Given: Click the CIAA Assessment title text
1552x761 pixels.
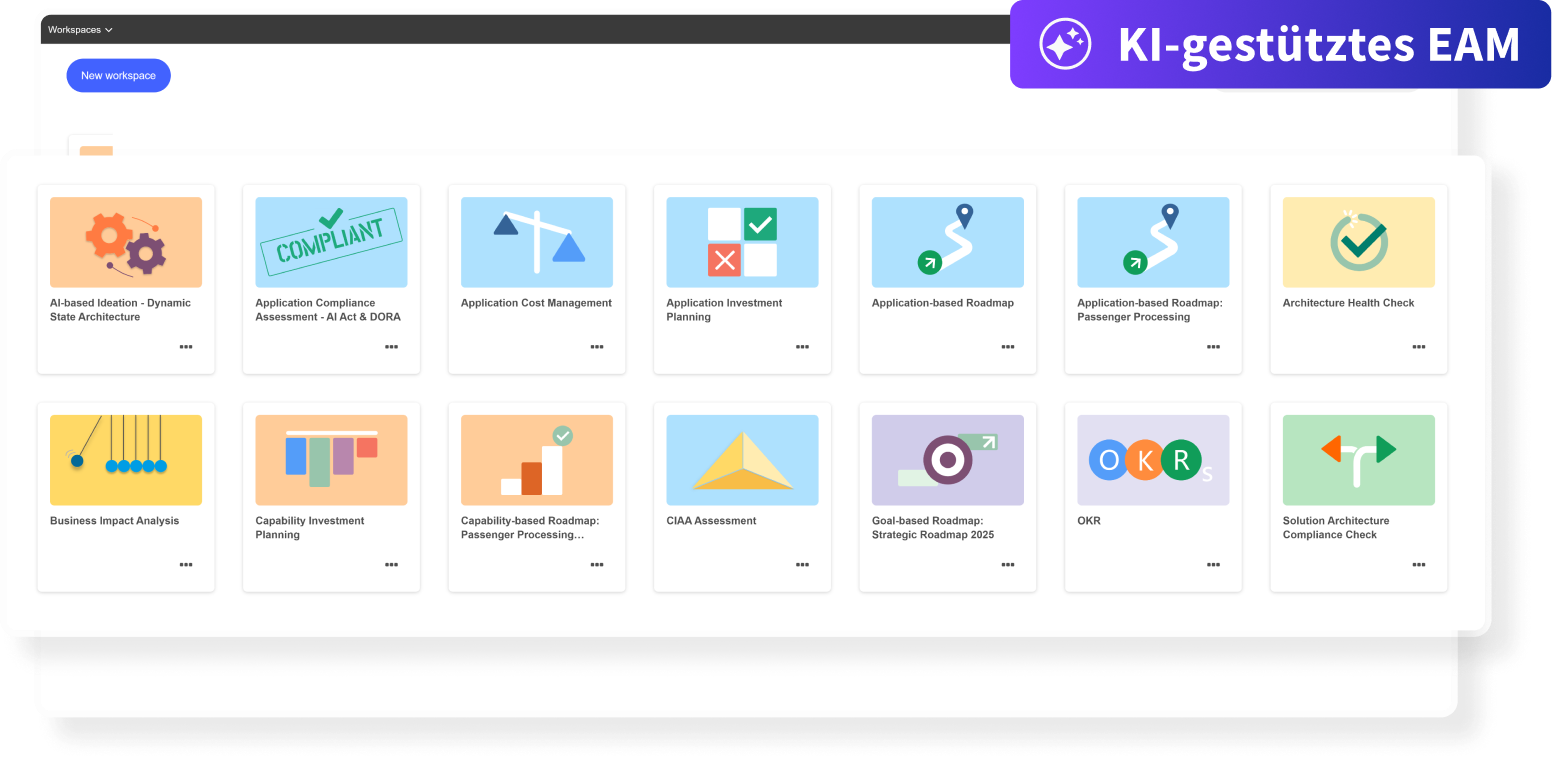Looking at the screenshot, I should pyautogui.click(x=711, y=521).
